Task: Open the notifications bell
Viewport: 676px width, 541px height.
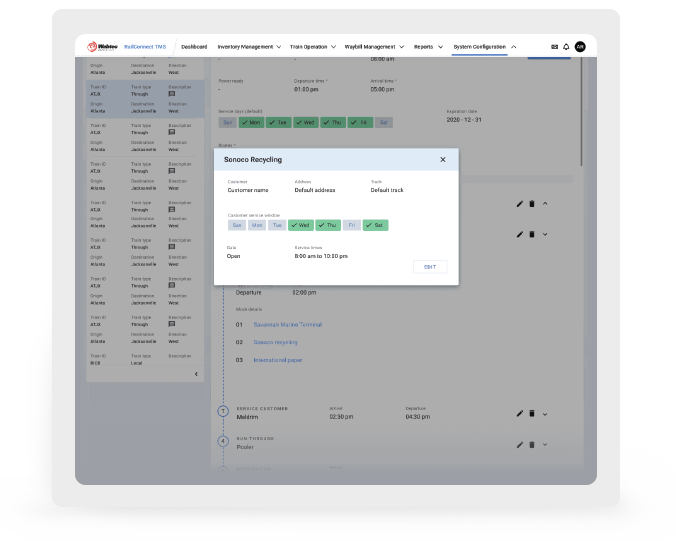Action: pyautogui.click(x=566, y=46)
